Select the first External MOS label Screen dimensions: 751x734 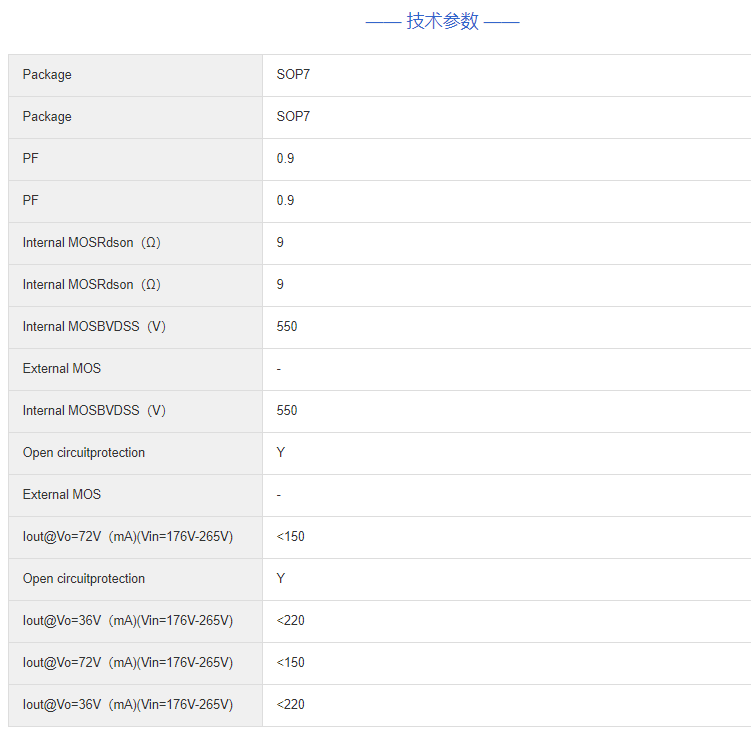click(62, 369)
